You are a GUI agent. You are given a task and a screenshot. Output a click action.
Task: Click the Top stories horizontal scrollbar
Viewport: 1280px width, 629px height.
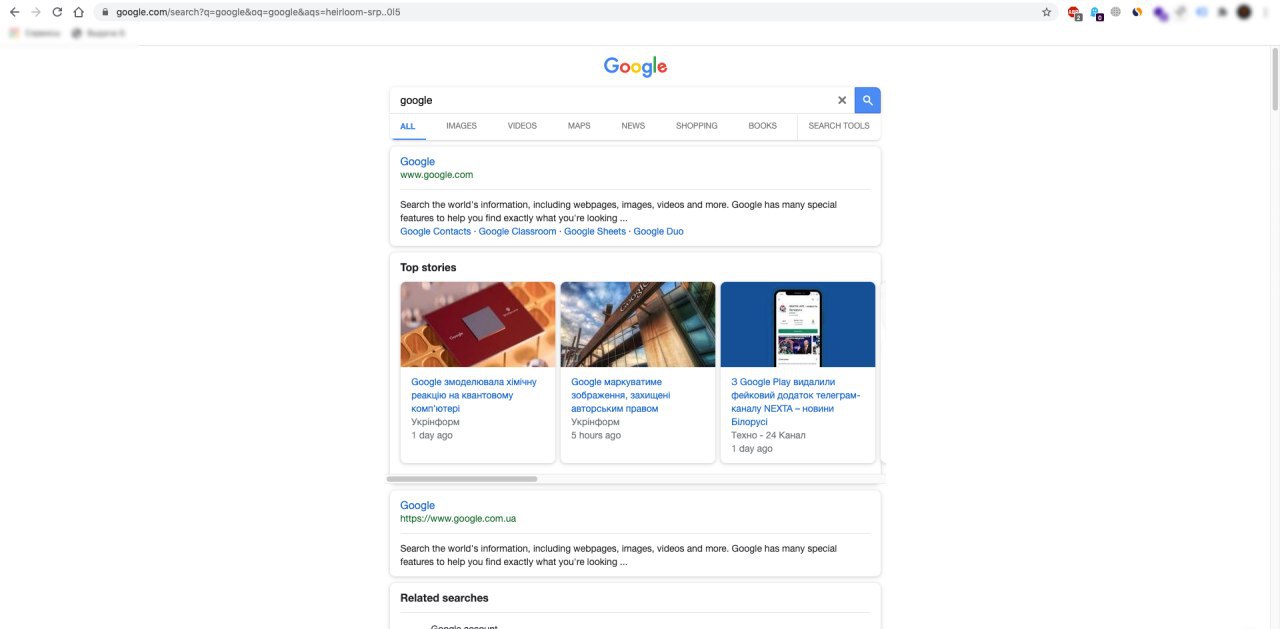tap(462, 479)
